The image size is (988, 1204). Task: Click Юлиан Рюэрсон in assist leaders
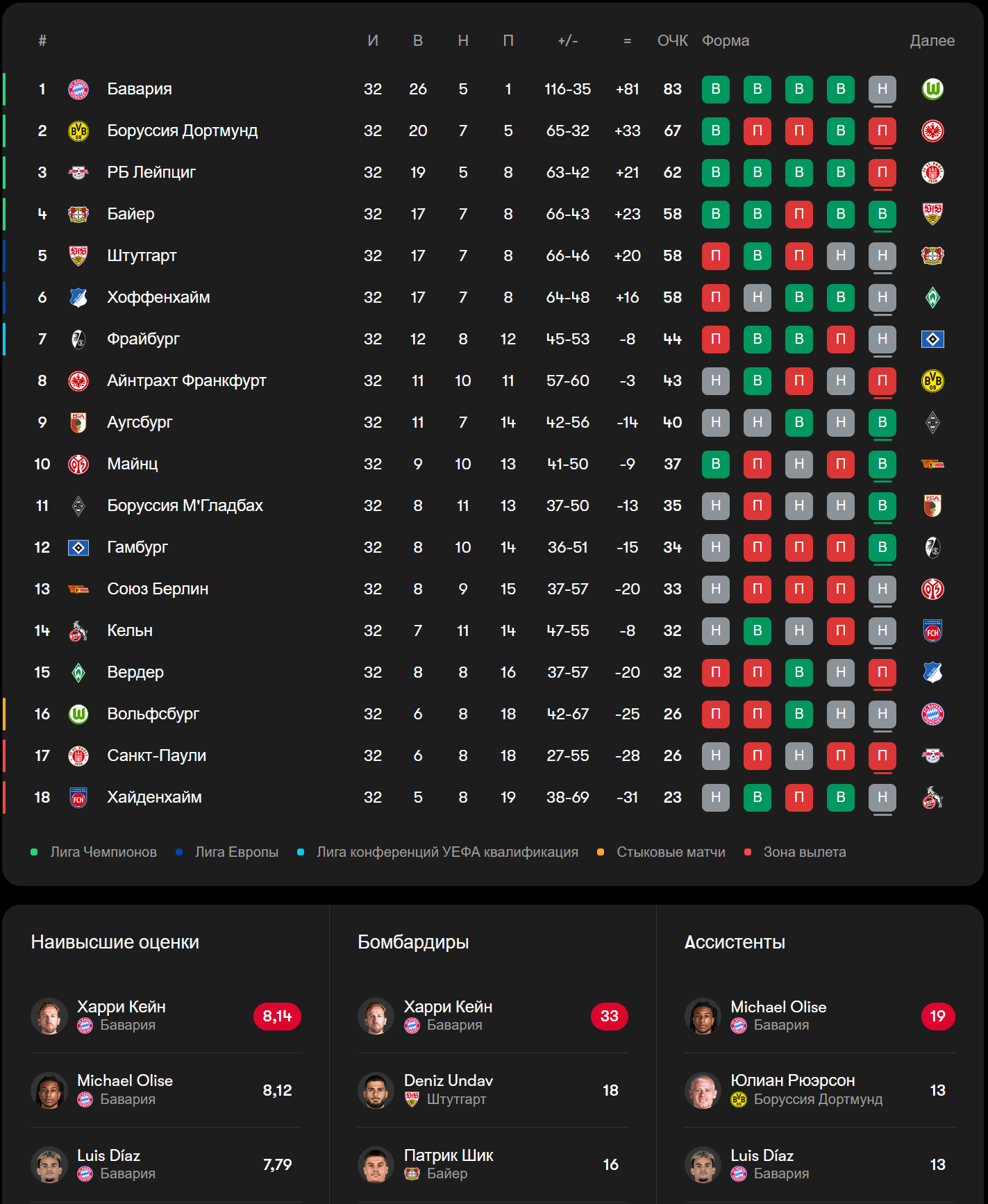792,1080
